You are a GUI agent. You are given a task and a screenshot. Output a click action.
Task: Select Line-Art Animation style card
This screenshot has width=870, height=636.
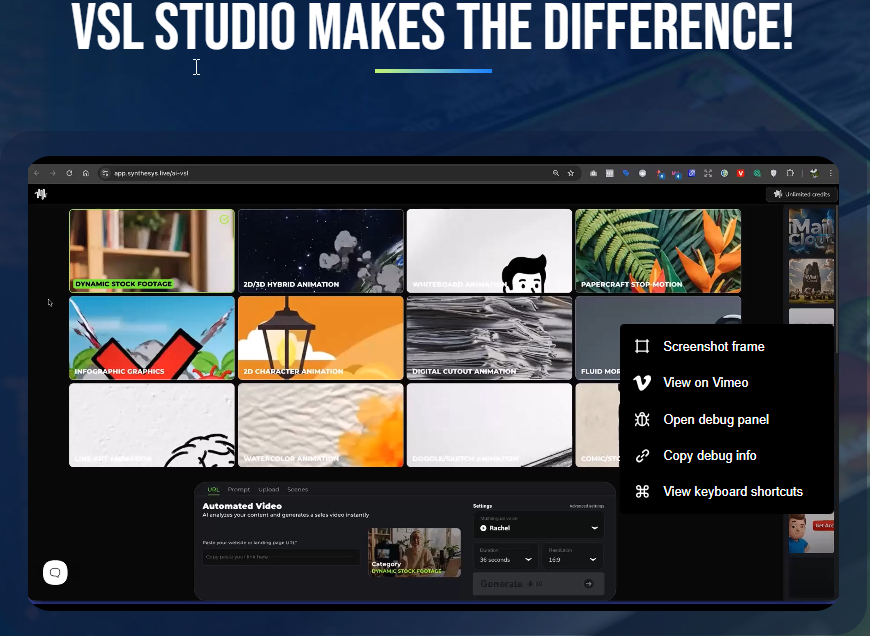pyautogui.click(x=152, y=425)
